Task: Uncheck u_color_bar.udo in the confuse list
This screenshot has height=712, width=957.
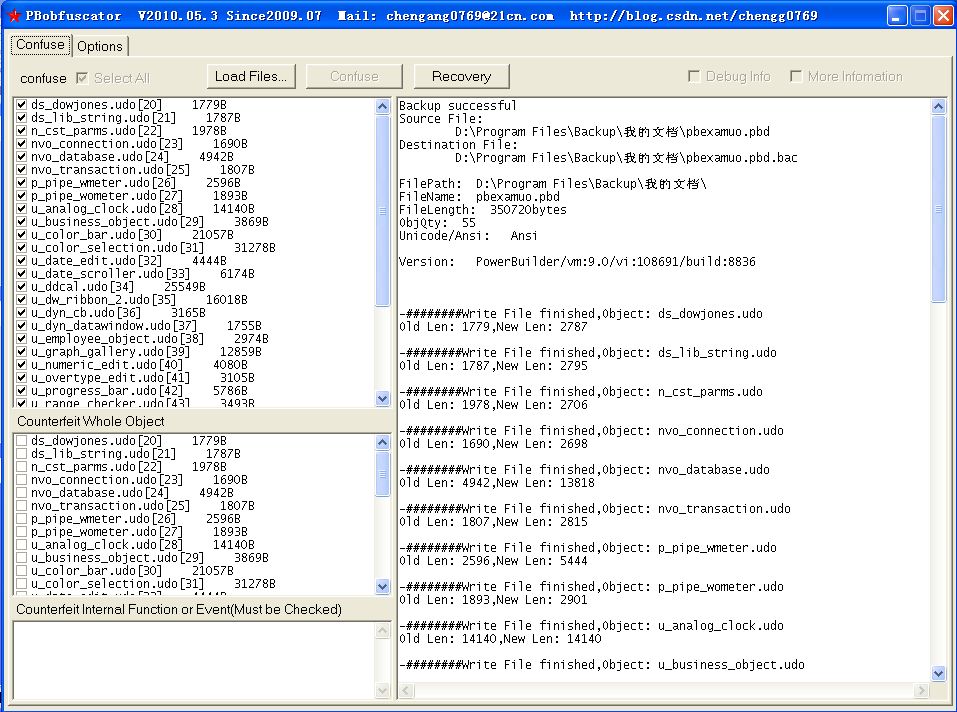Action: point(21,233)
